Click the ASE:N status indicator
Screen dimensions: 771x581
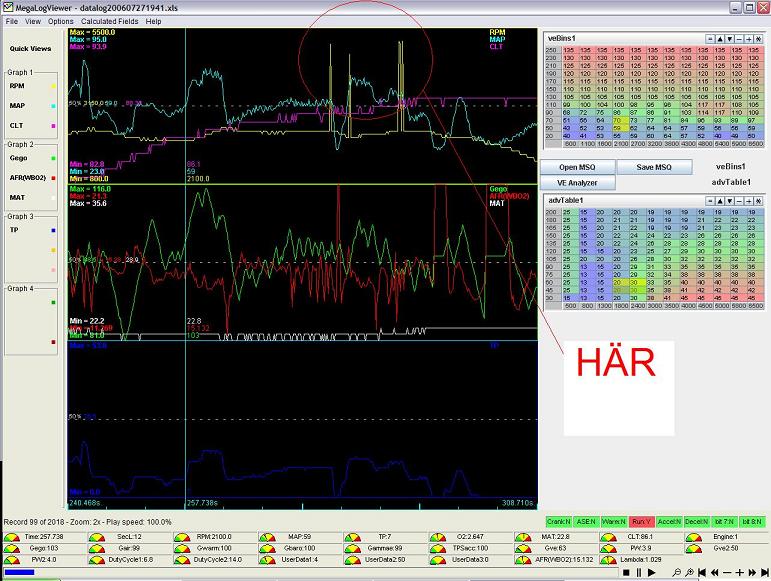[x=586, y=522]
